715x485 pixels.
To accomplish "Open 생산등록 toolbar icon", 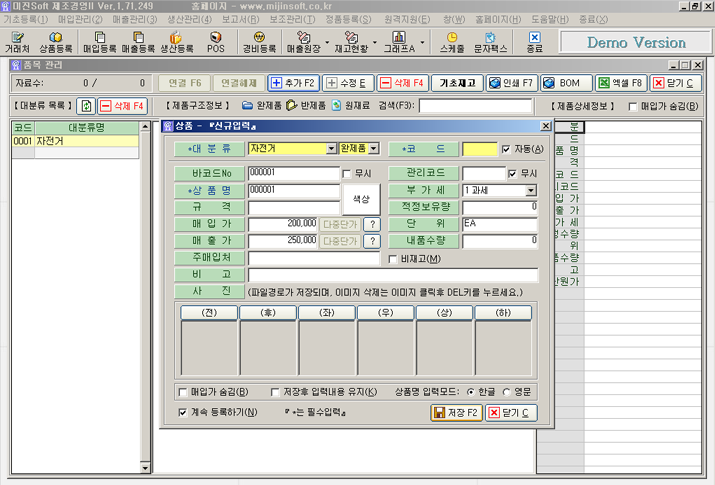I will [x=176, y=42].
